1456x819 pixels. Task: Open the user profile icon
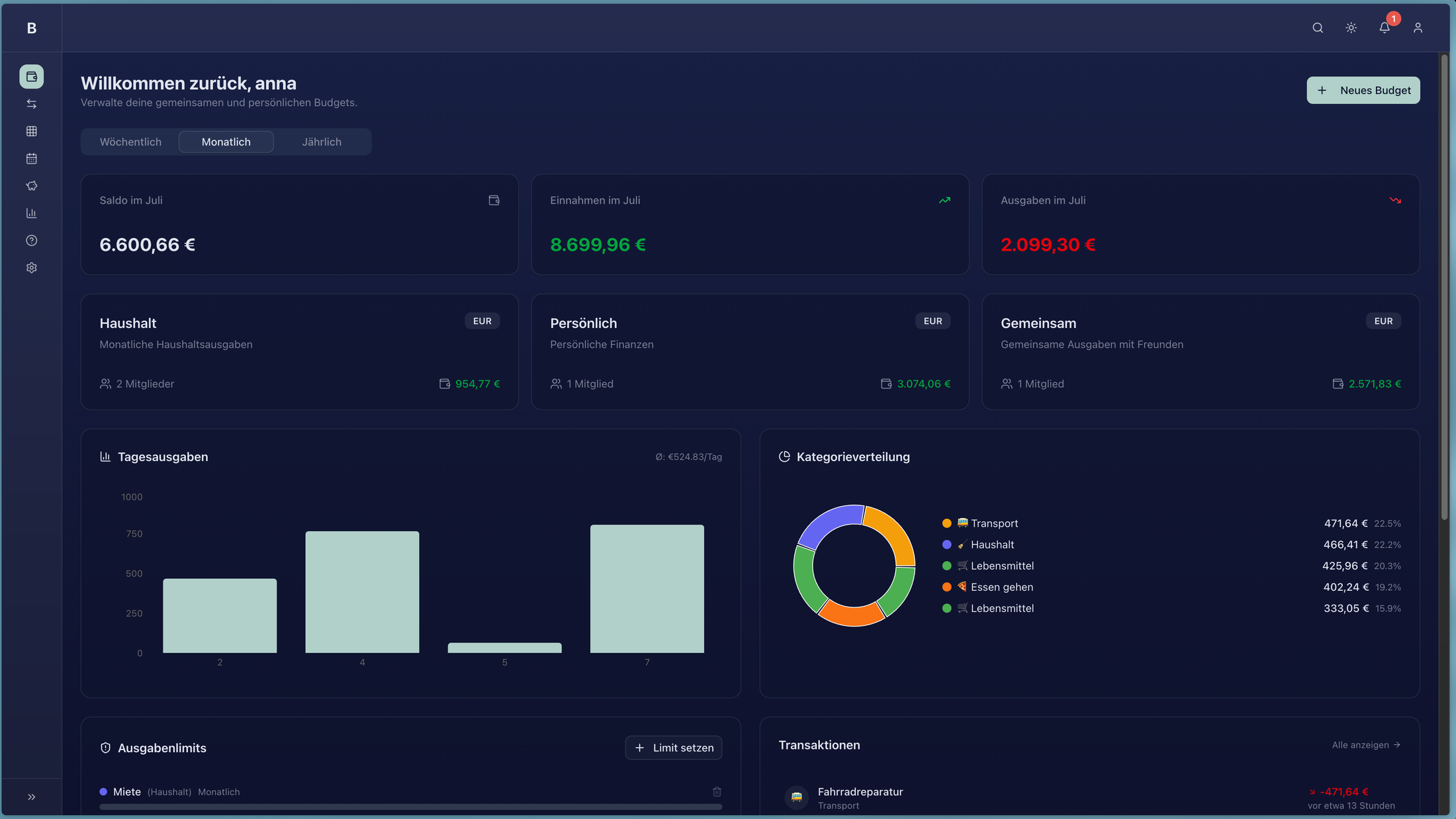click(1418, 28)
